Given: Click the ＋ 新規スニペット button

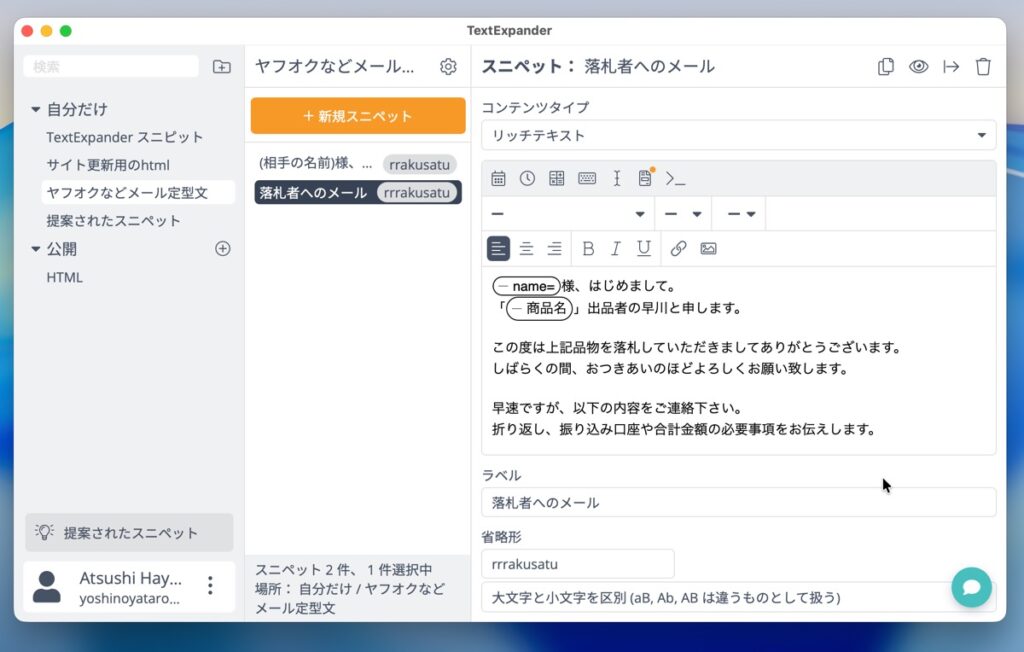Looking at the screenshot, I should point(357,116).
